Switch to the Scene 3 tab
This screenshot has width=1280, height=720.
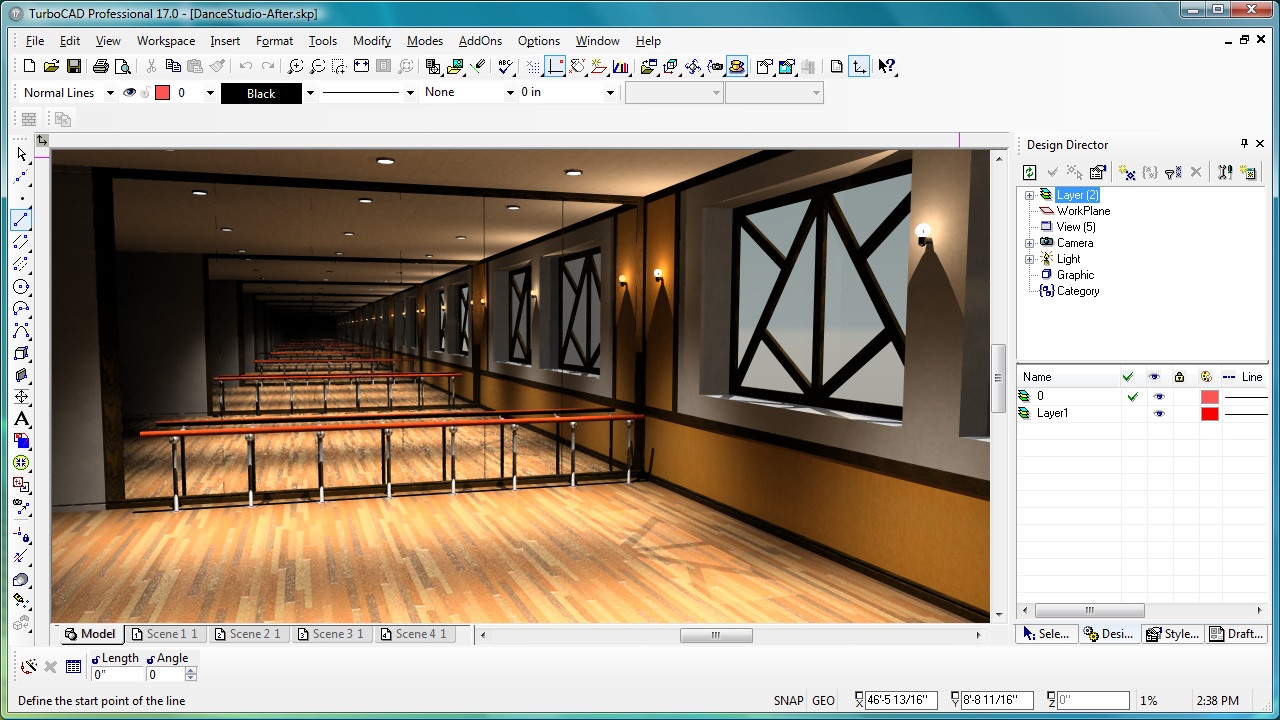[x=331, y=634]
